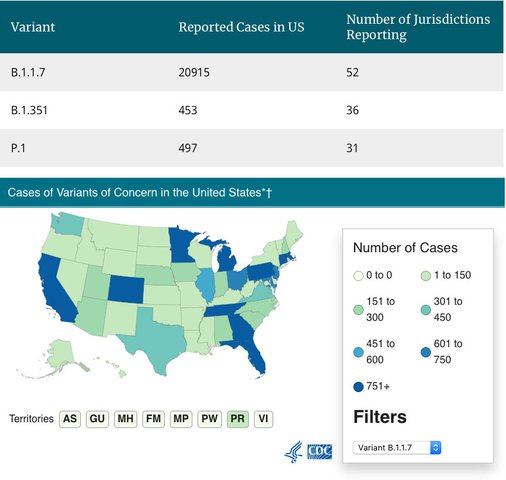Click the 31 jurisdictions value
This screenshot has width=506, height=480.
[352, 148]
